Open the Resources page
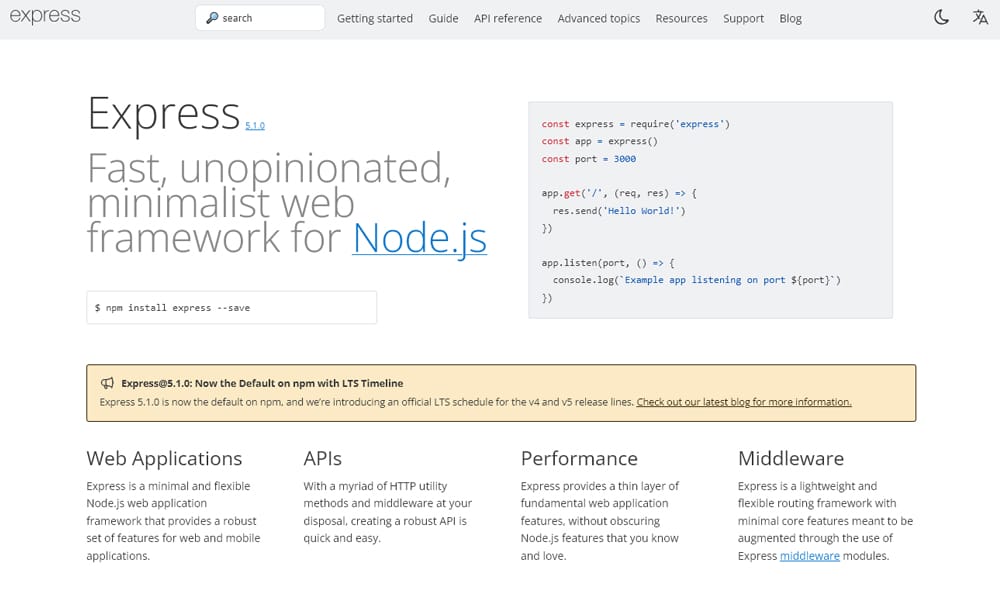1000x600 pixels. (x=681, y=18)
